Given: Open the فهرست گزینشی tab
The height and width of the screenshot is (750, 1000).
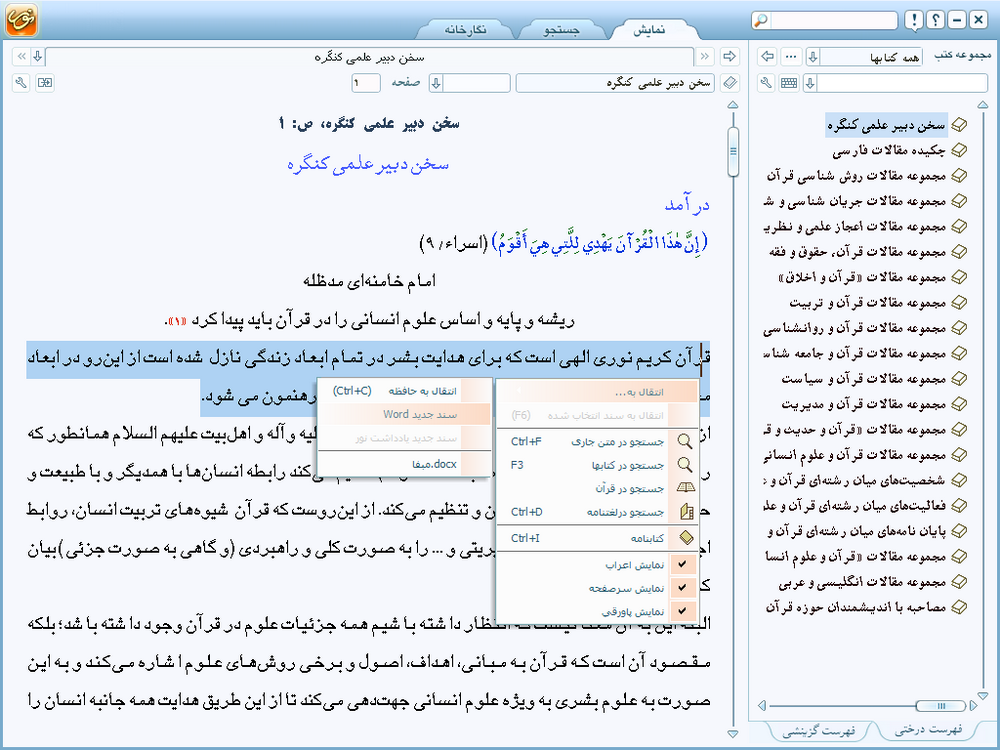Looking at the screenshot, I should pyautogui.click(x=819, y=731).
